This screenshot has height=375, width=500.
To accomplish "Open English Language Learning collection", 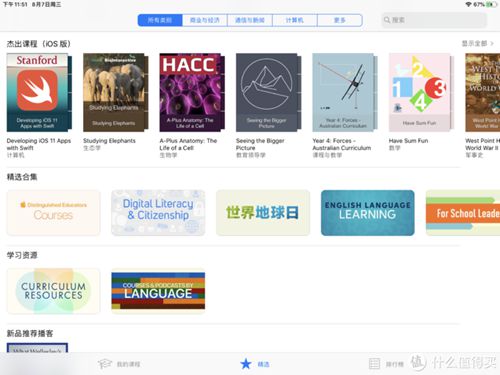I will click(x=368, y=213).
